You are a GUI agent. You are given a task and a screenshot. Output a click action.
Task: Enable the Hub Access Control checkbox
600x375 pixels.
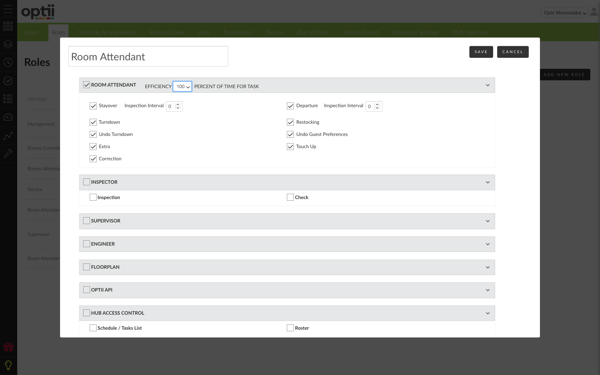pos(86,313)
